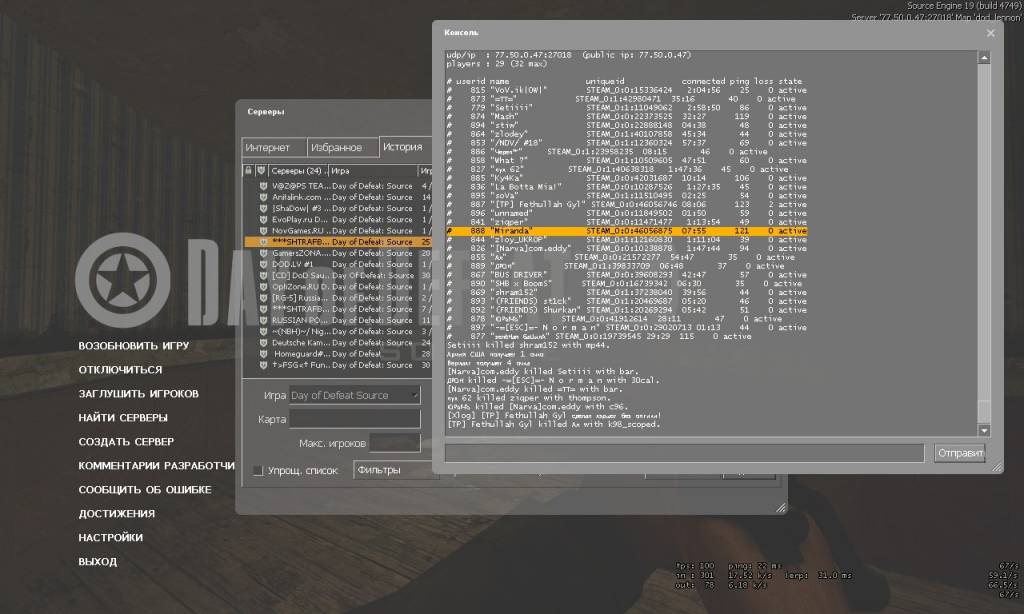Click shield icon of EvoPlay.ru server row

(x=263, y=219)
